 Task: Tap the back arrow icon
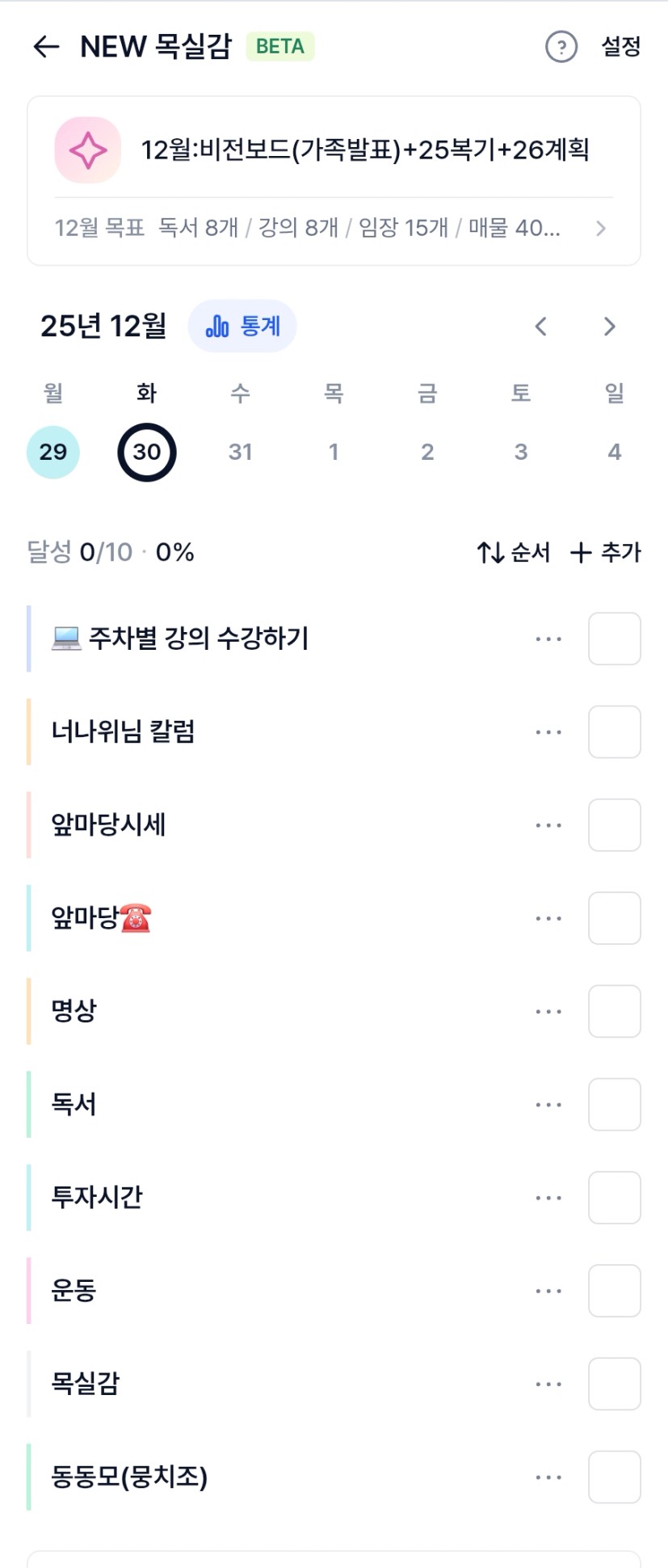46,47
